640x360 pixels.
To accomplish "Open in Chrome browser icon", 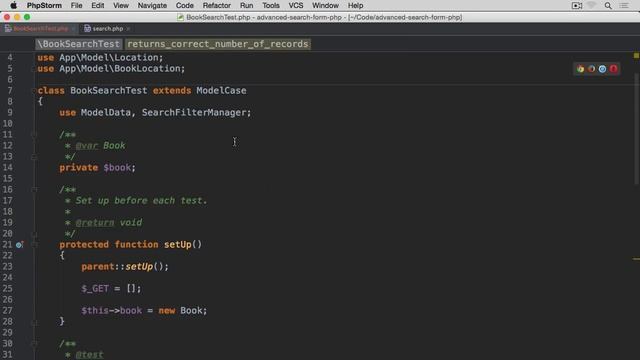I will [580, 69].
